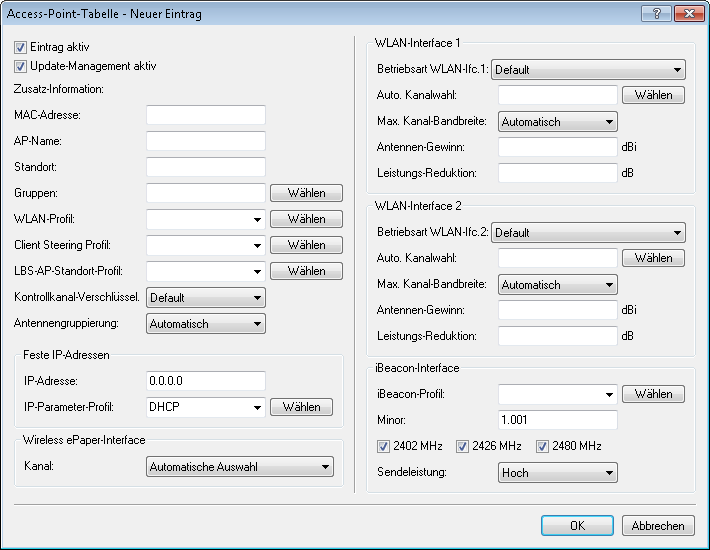Click the help question mark icon
The image size is (710, 550).
pyautogui.click(x=656, y=13)
